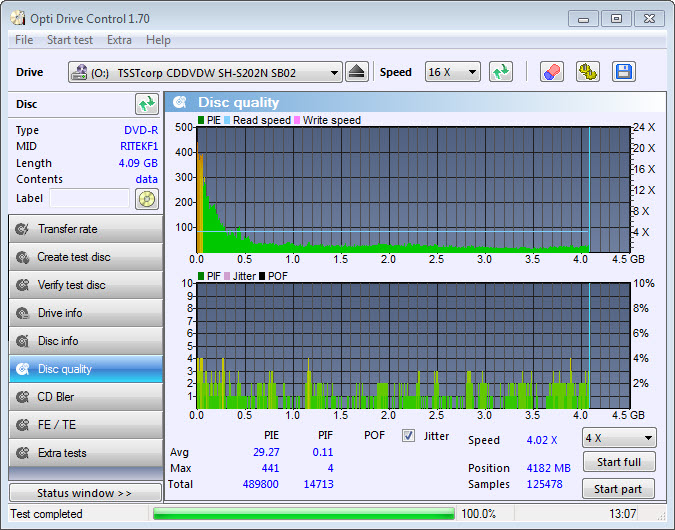
Task: Click the PIE average value 29.27
Action: (266, 452)
